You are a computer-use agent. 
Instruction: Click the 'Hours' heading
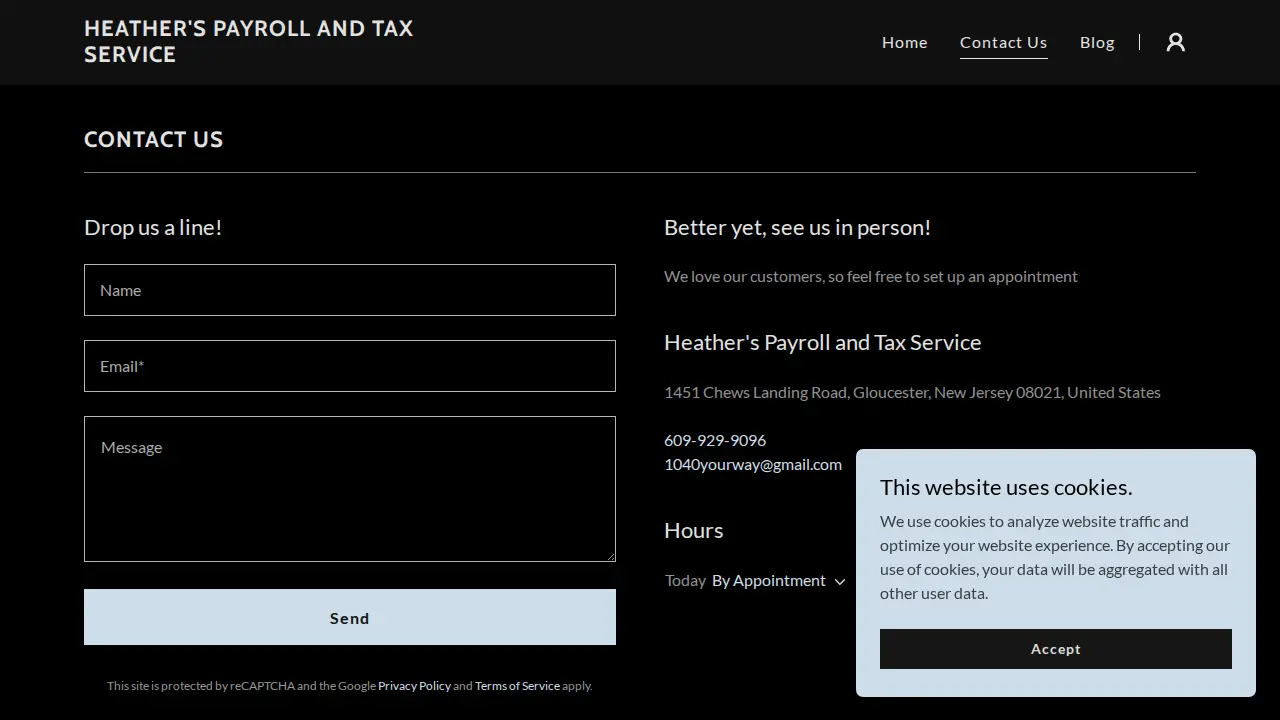click(693, 530)
